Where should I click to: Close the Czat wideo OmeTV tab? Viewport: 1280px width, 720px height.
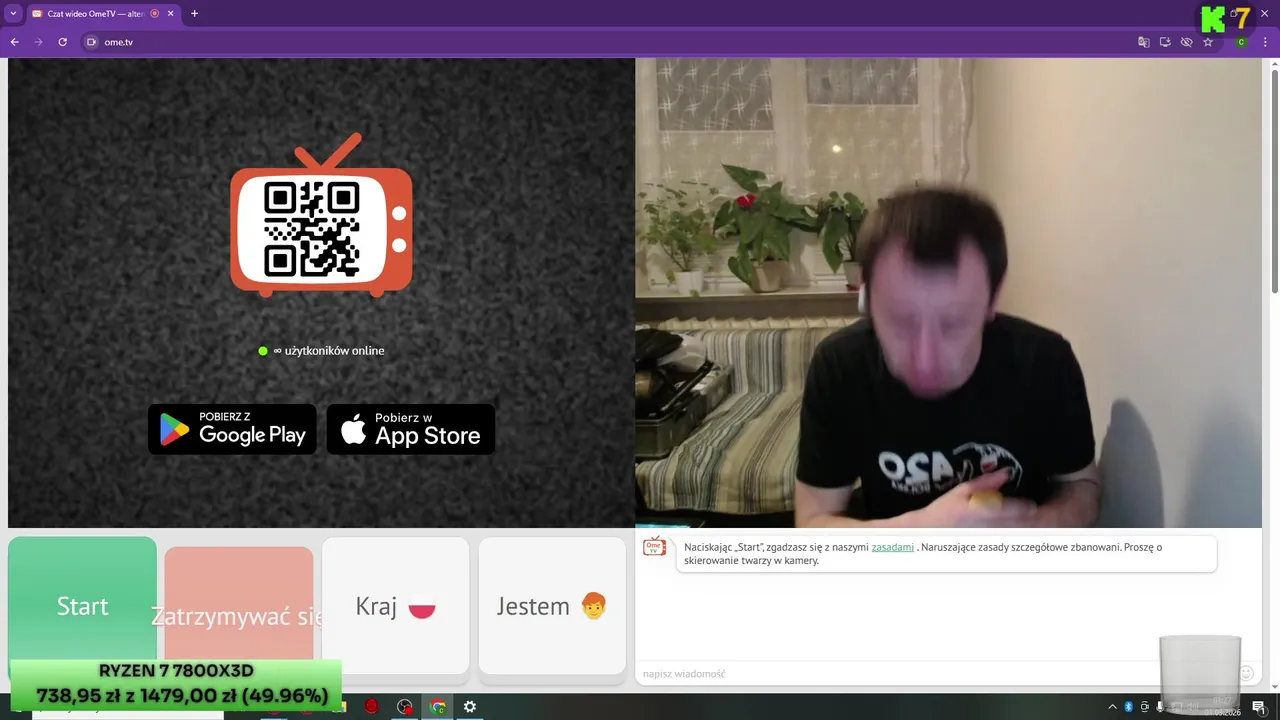[171, 14]
